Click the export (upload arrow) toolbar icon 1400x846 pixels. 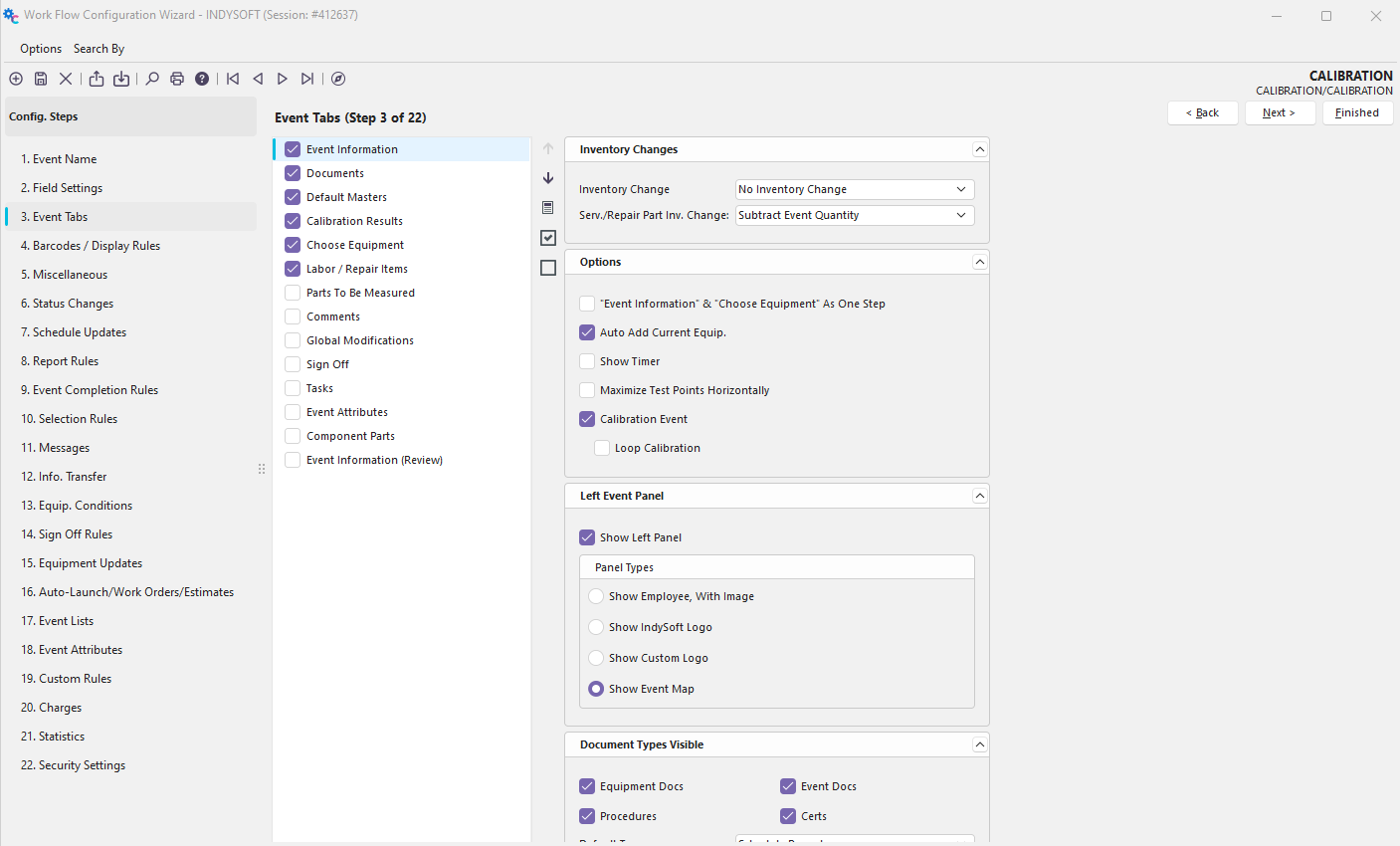tap(97, 79)
